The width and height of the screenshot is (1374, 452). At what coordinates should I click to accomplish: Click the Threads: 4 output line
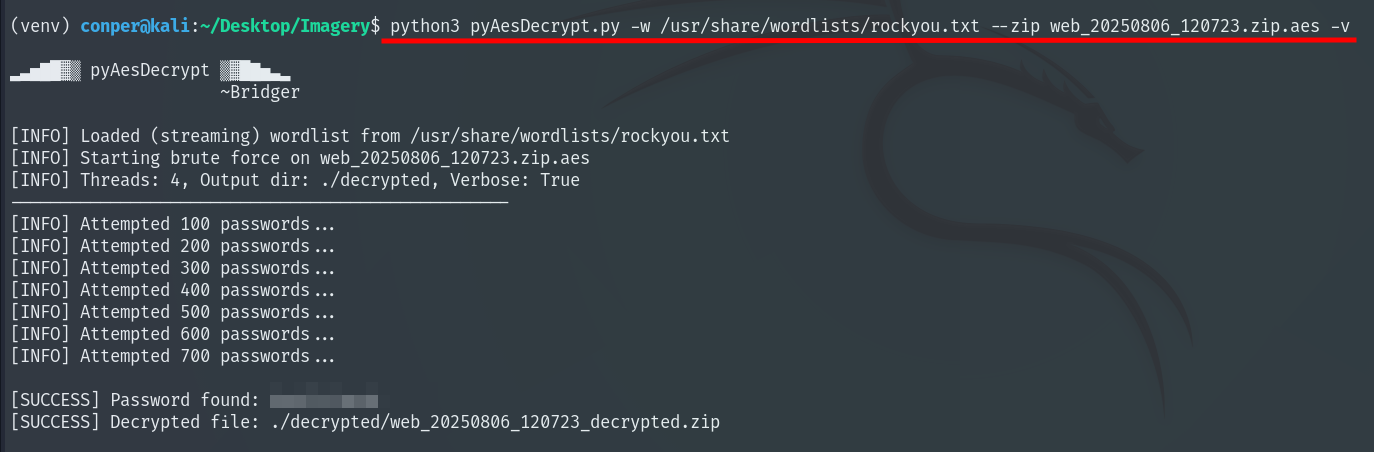[295, 180]
